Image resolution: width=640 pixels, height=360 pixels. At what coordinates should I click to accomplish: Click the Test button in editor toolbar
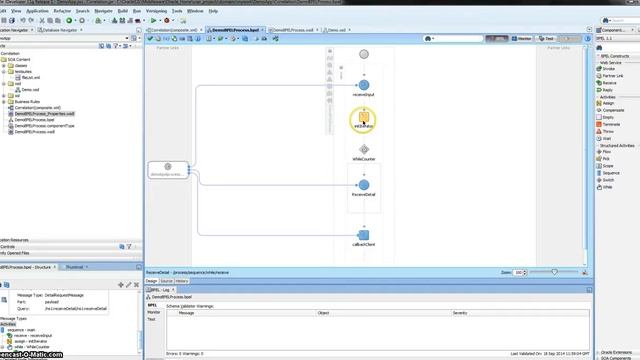pos(546,38)
